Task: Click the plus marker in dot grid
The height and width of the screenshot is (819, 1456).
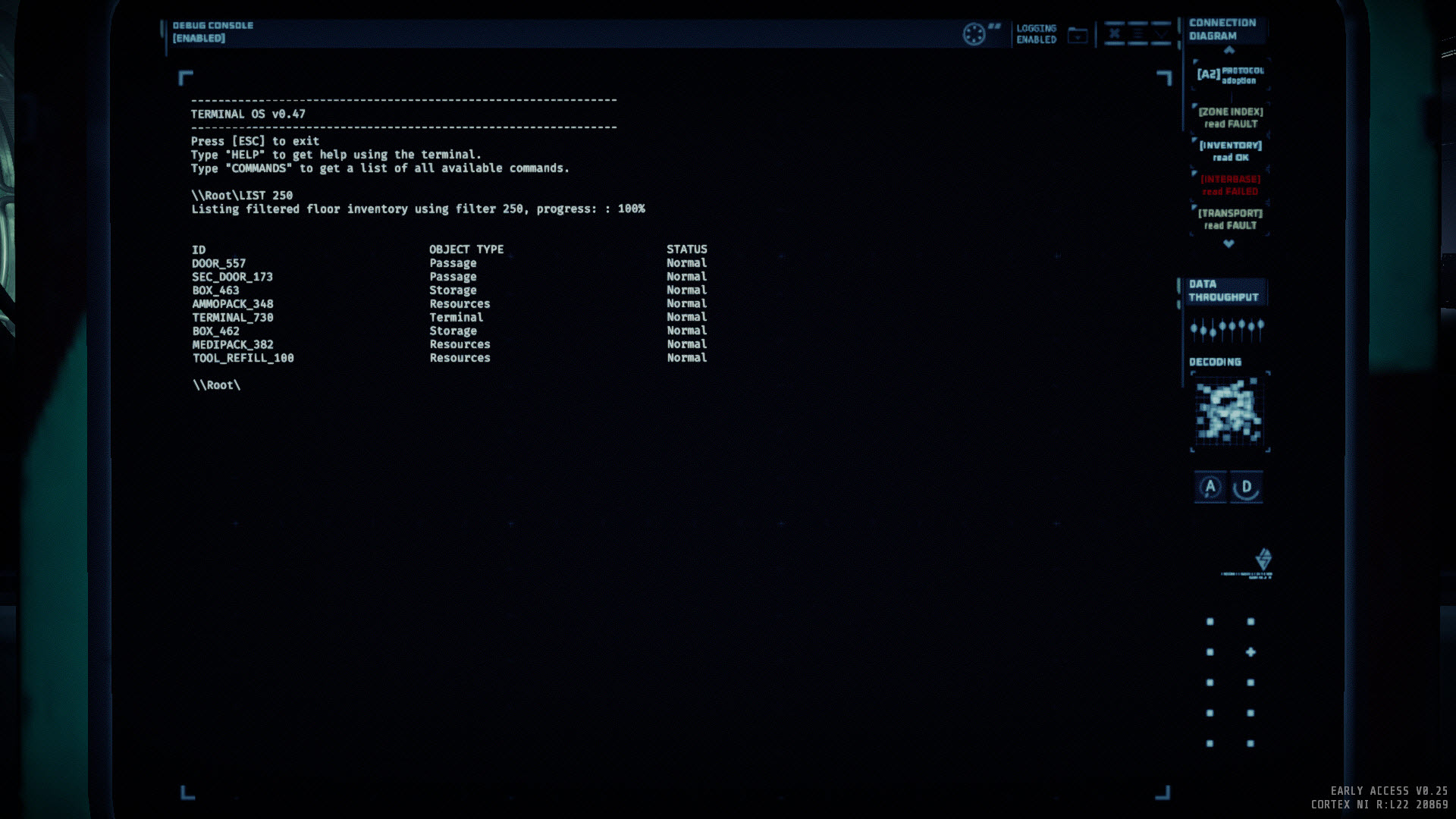Action: (x=1250, y=652)
